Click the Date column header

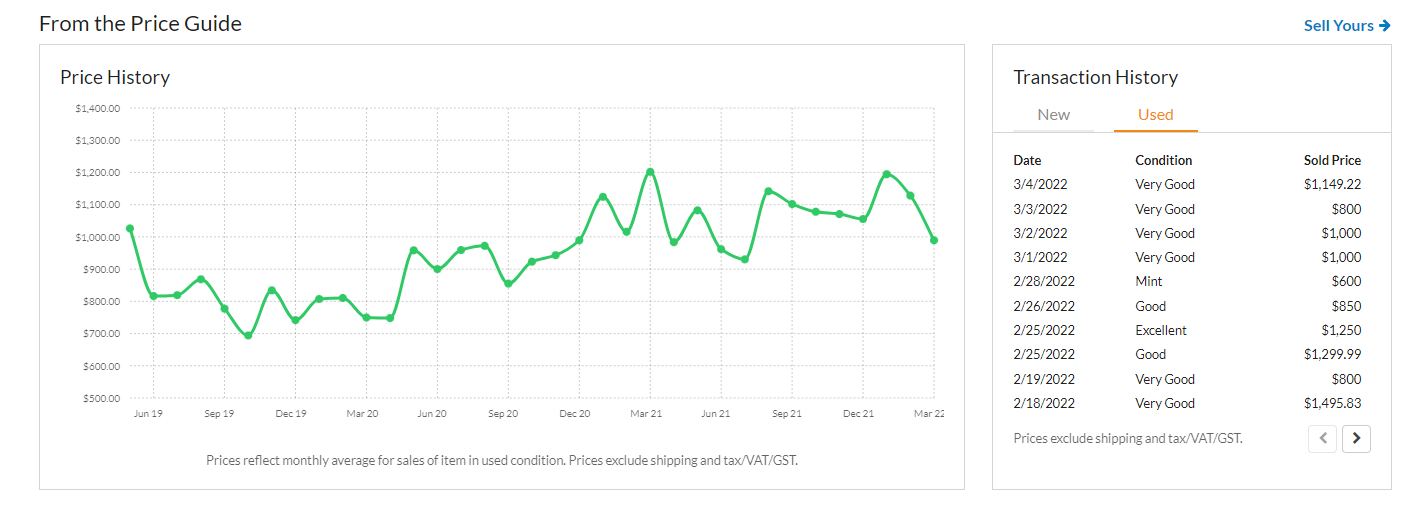click(1027, 160)
